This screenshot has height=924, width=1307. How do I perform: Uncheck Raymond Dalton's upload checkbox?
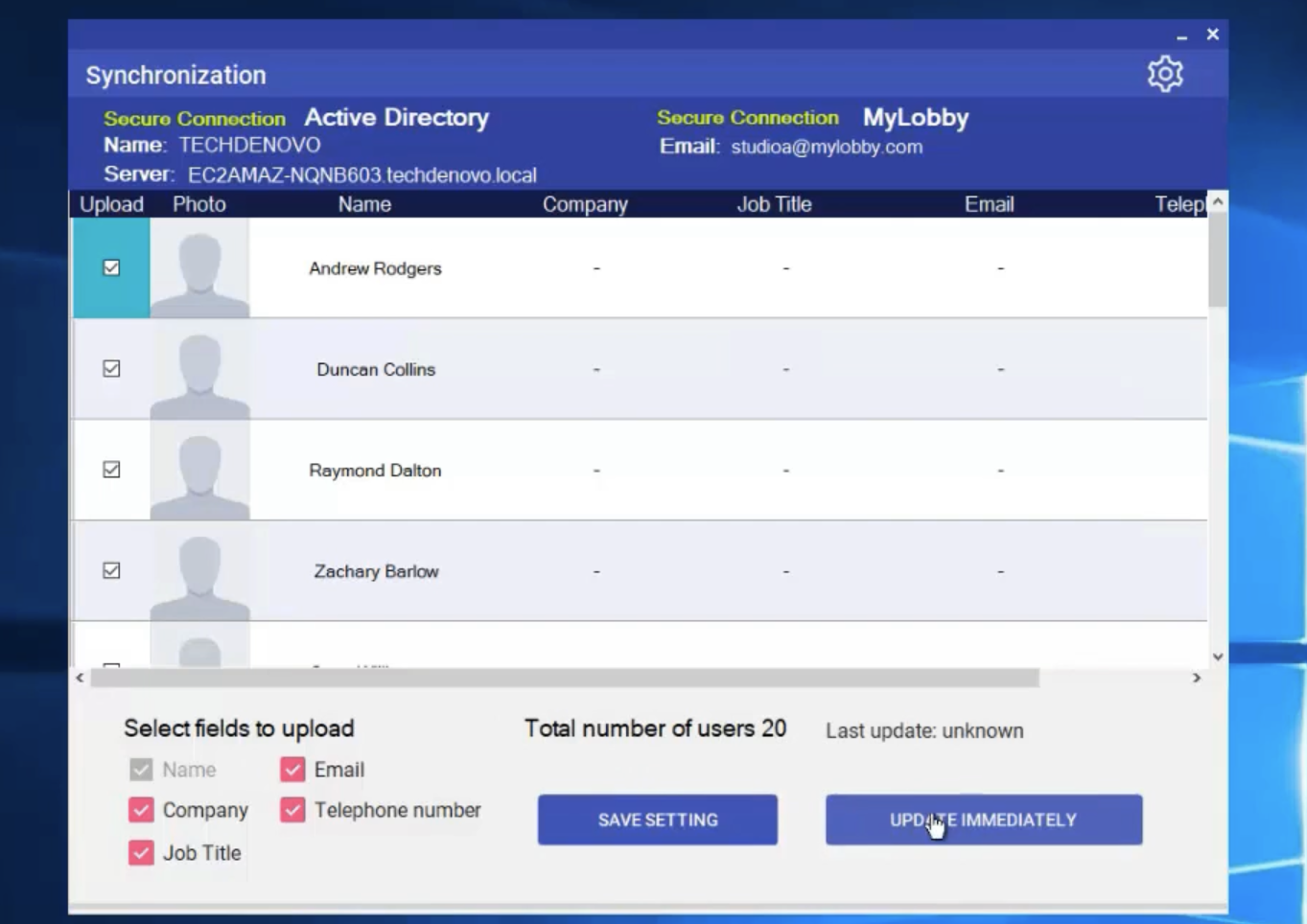click(110, 470)
